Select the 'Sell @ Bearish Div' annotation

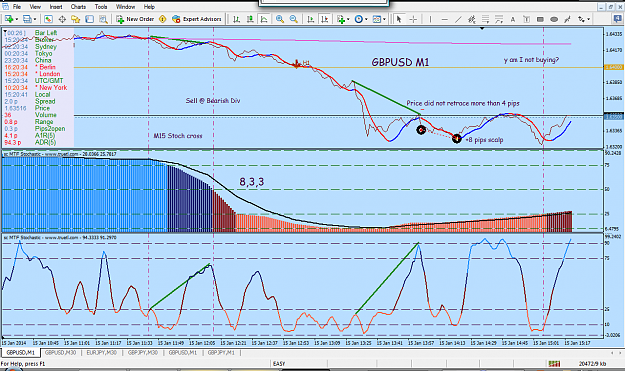click(213, 101)
